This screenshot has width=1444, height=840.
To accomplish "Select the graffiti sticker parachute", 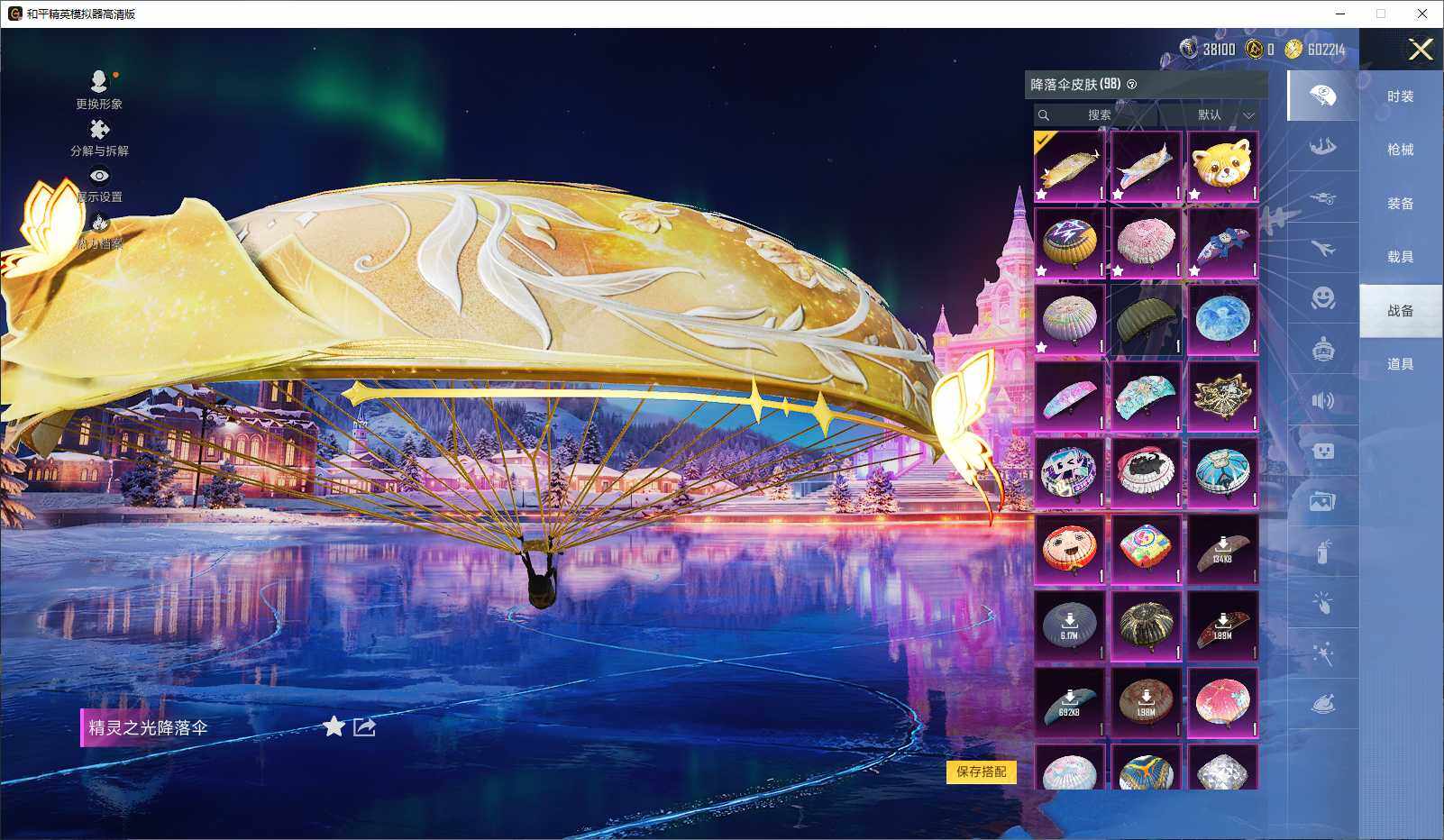I will (x=1070, y=473).
